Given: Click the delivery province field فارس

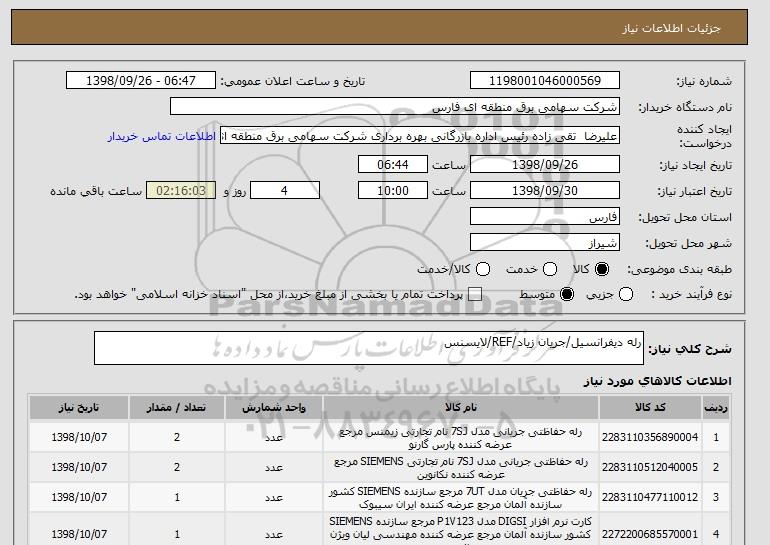Looking at the screenshot, I should (545, 217).
